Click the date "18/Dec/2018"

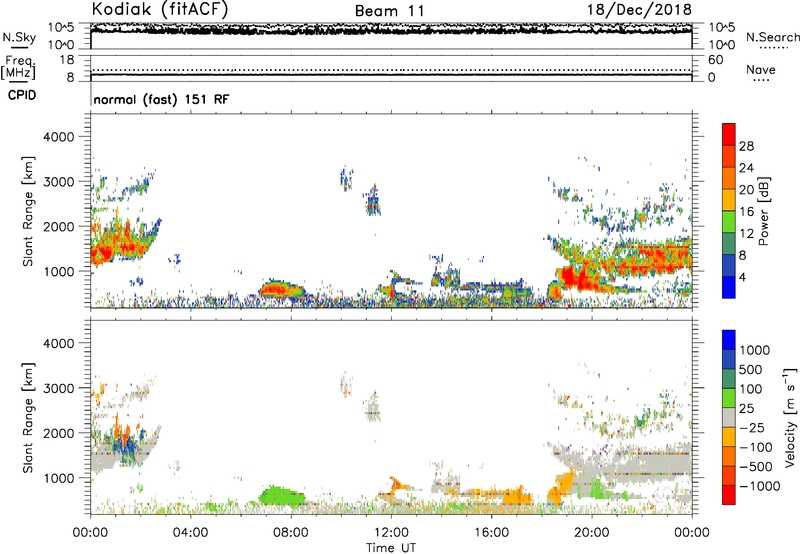(639, 10)
